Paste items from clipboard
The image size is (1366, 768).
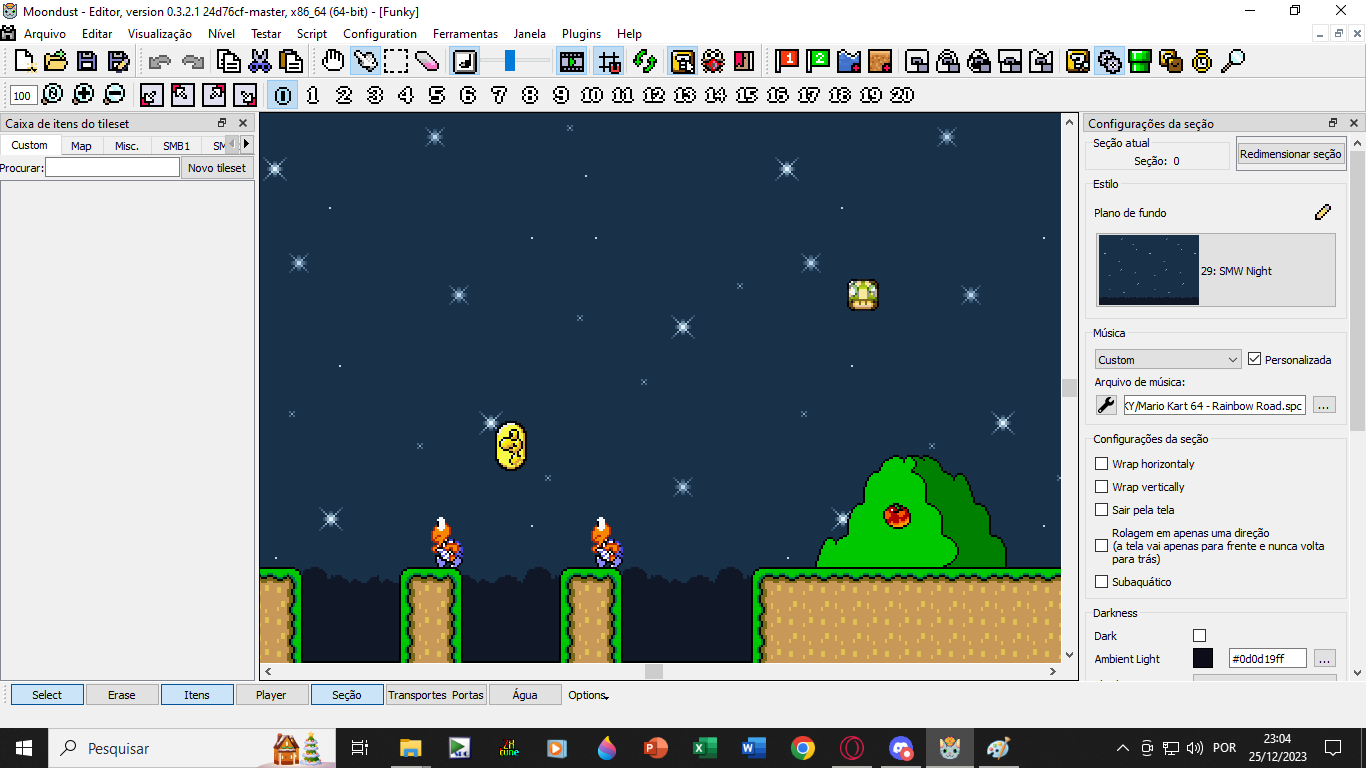coord(291,61)
